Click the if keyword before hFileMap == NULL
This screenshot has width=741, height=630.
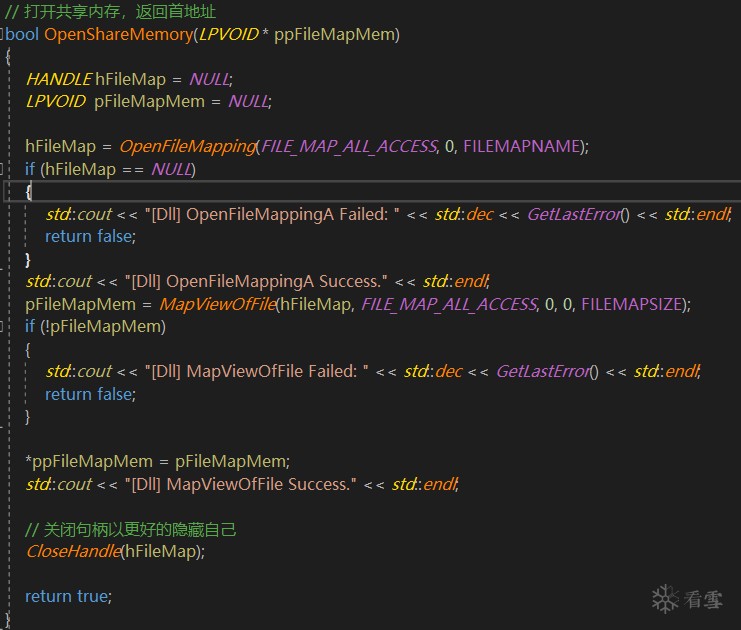tap(30, 169)
